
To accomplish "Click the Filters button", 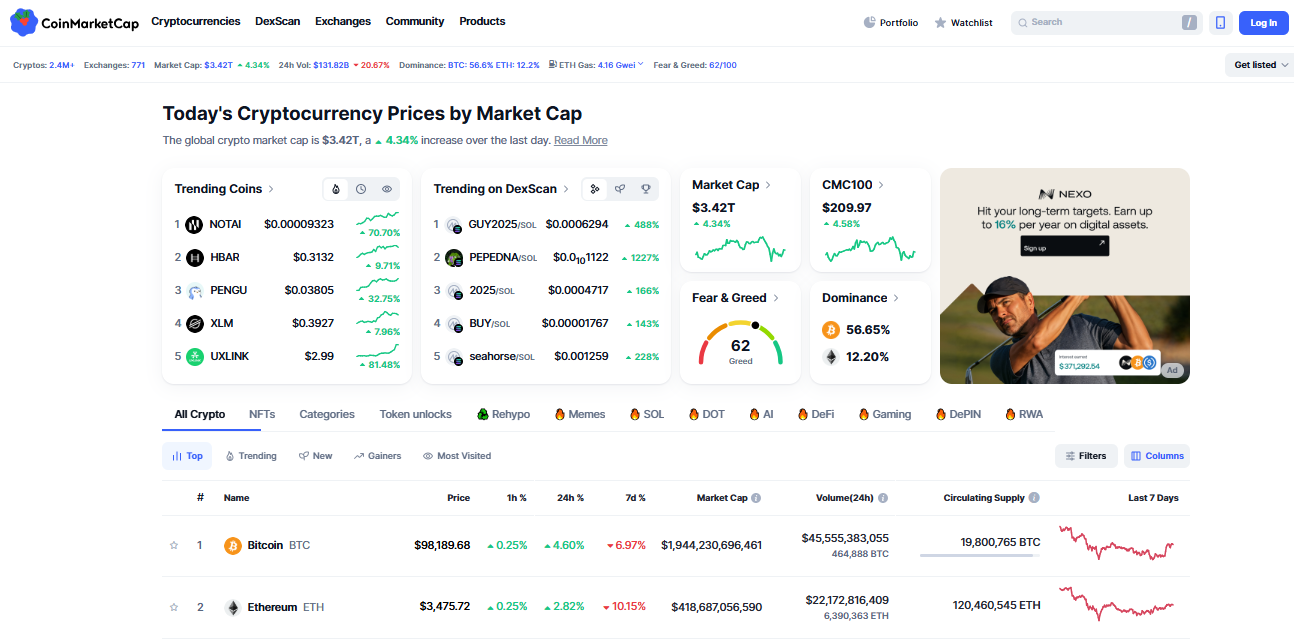I will [1086, 456].
